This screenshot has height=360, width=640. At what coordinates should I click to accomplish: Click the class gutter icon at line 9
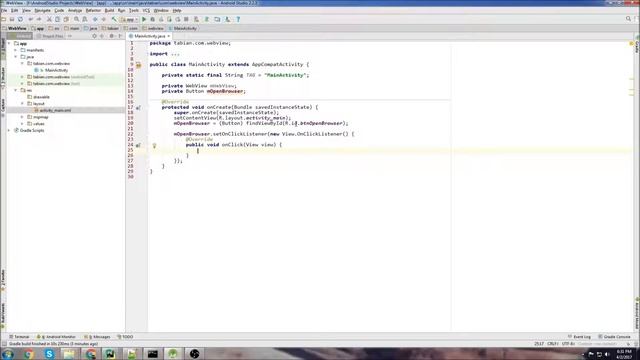pos(138,65)
